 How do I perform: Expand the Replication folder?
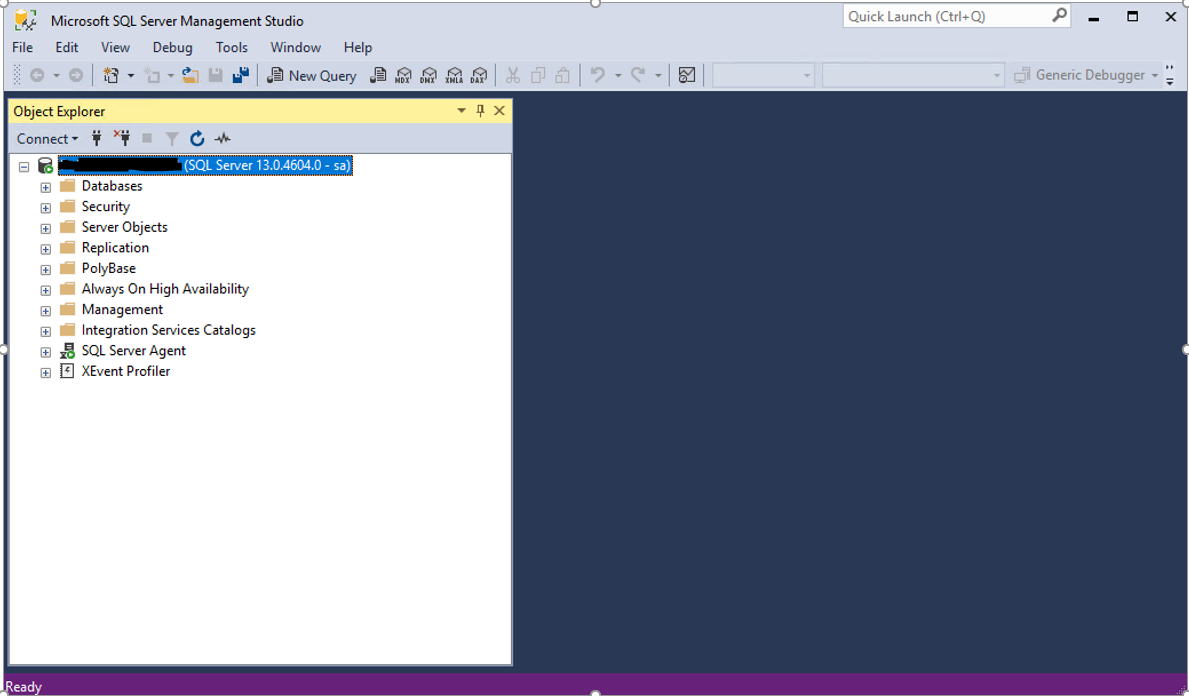click(x=45, y=249)
